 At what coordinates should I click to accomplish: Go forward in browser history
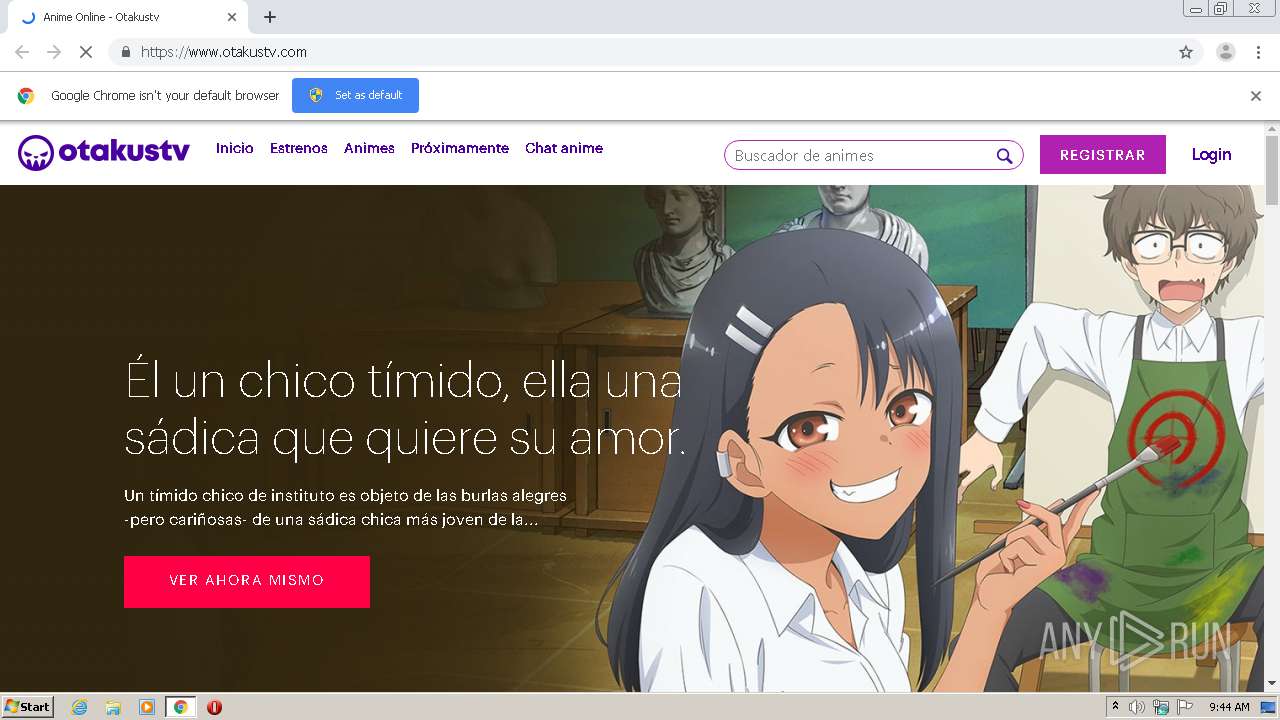(x=54, y=52)
